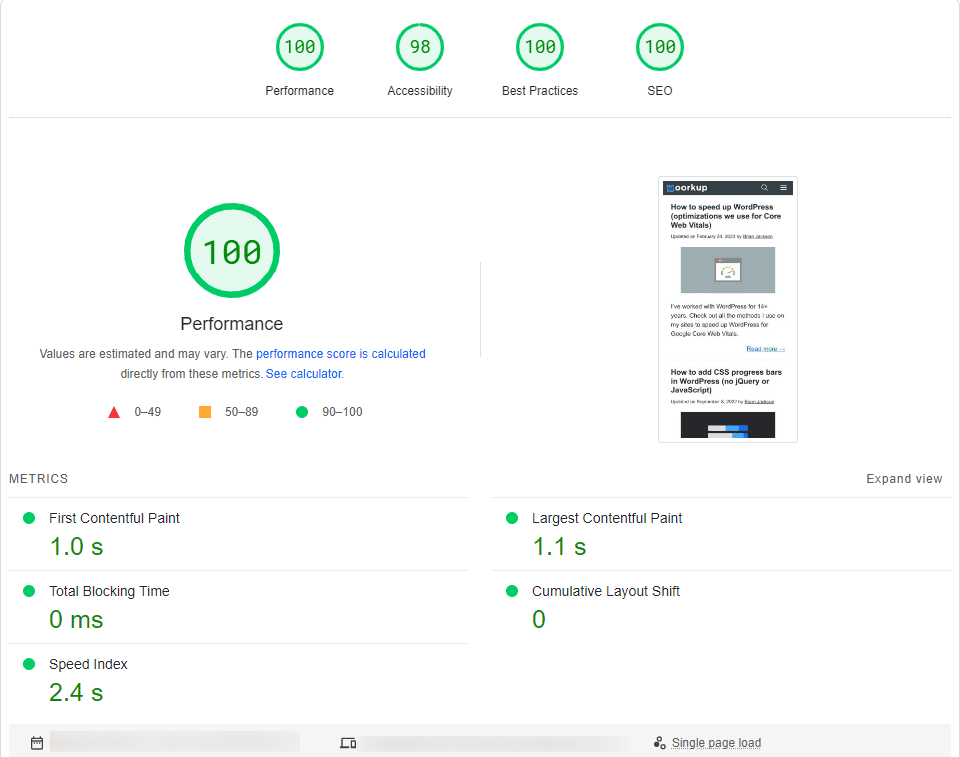
Task: Expand view of the metrics section
Action: [x=904, y=479]
